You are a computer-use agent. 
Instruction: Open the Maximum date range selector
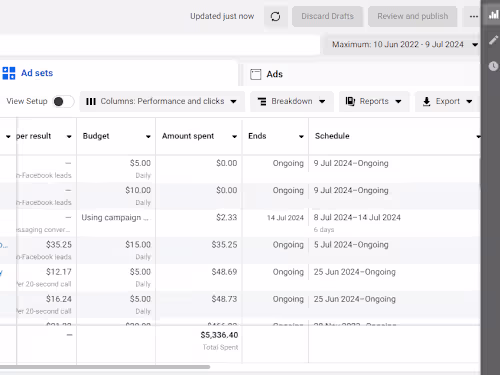tap(402, 45)
